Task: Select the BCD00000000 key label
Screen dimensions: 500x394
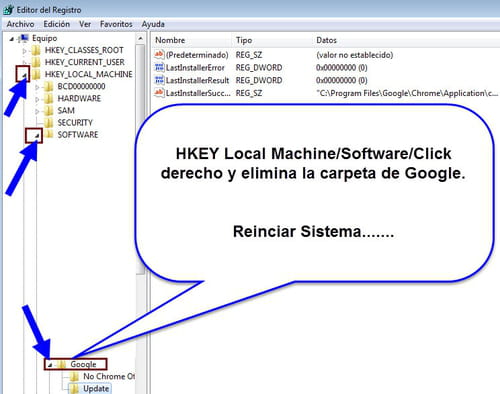Action: (x=81, y=86)
